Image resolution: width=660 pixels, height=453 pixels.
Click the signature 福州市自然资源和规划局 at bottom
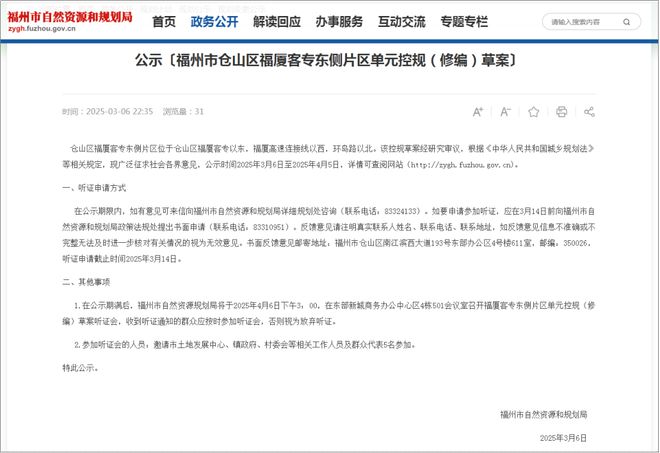543,415
